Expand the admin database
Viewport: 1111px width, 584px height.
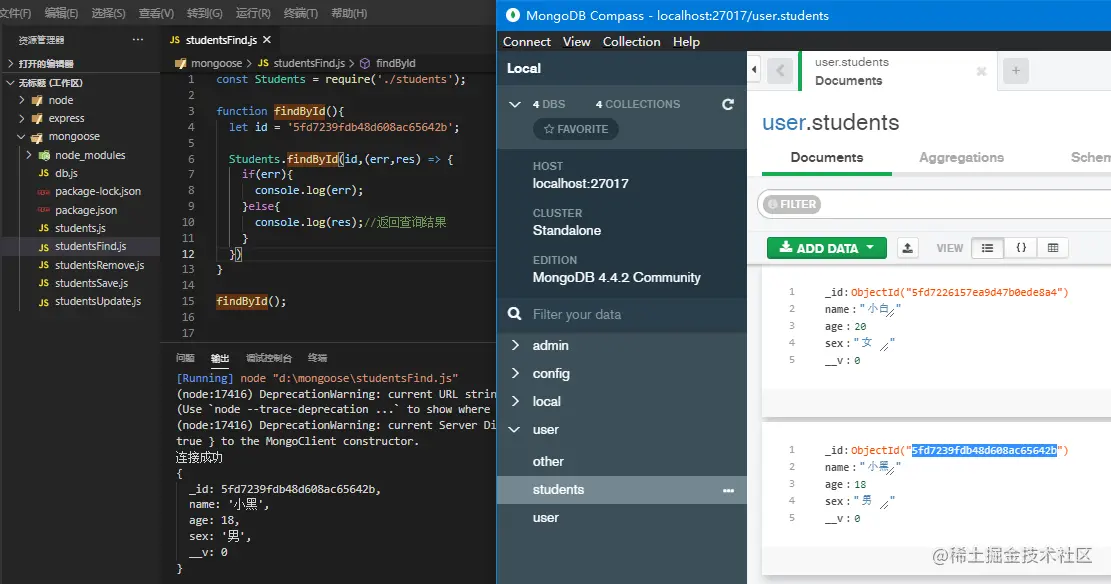(x=515, y=345)
